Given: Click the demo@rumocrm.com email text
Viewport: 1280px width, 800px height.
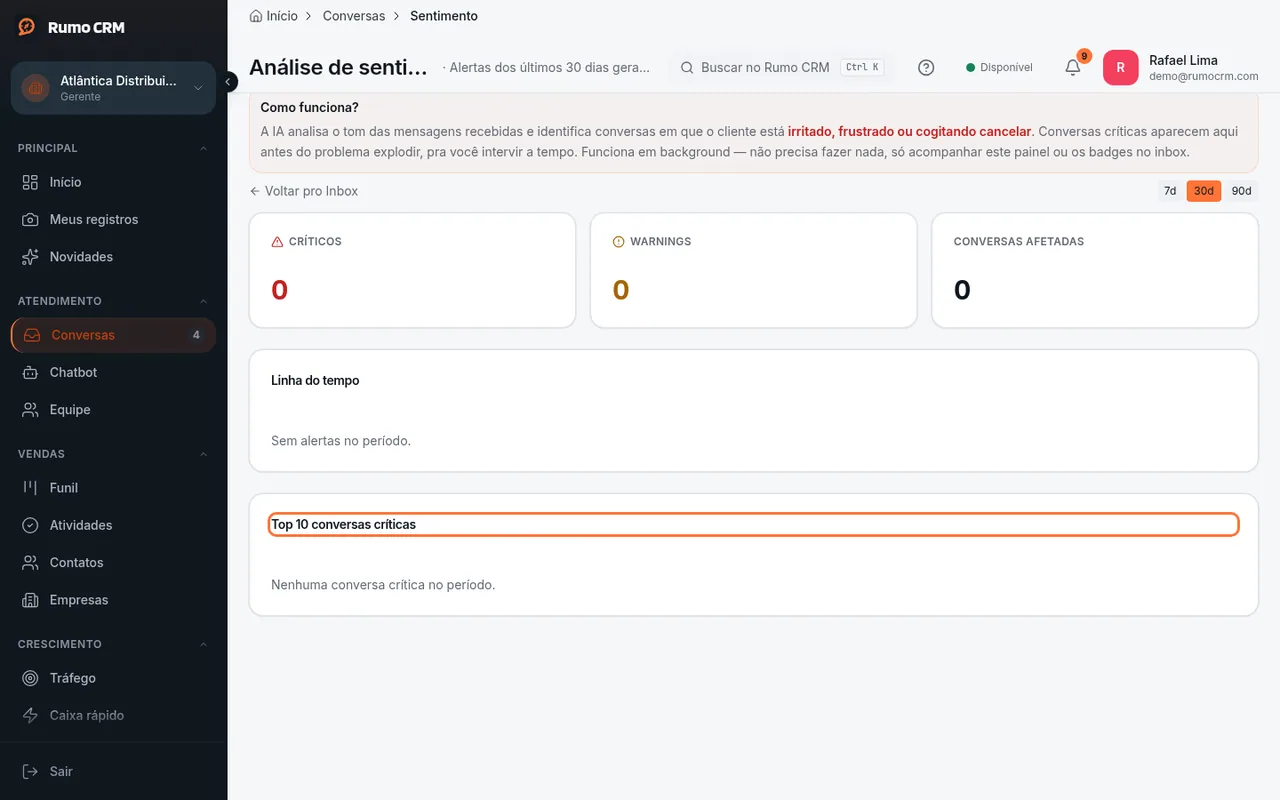Looking at the screenshot, I should [1203, 76].
